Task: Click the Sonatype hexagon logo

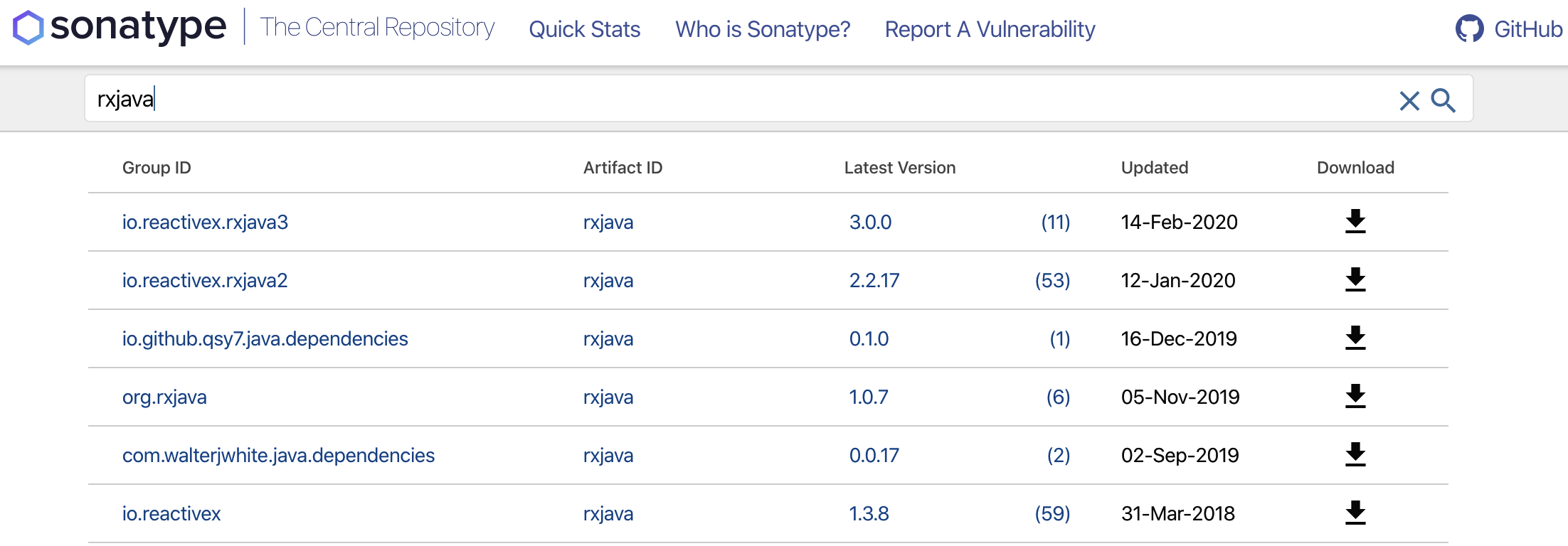Action: coord(28,28)
